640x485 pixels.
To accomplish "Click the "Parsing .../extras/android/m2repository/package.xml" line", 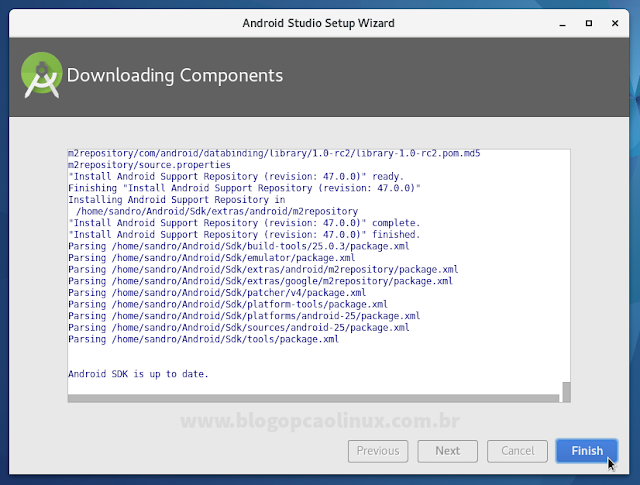I will coord(263,269).
